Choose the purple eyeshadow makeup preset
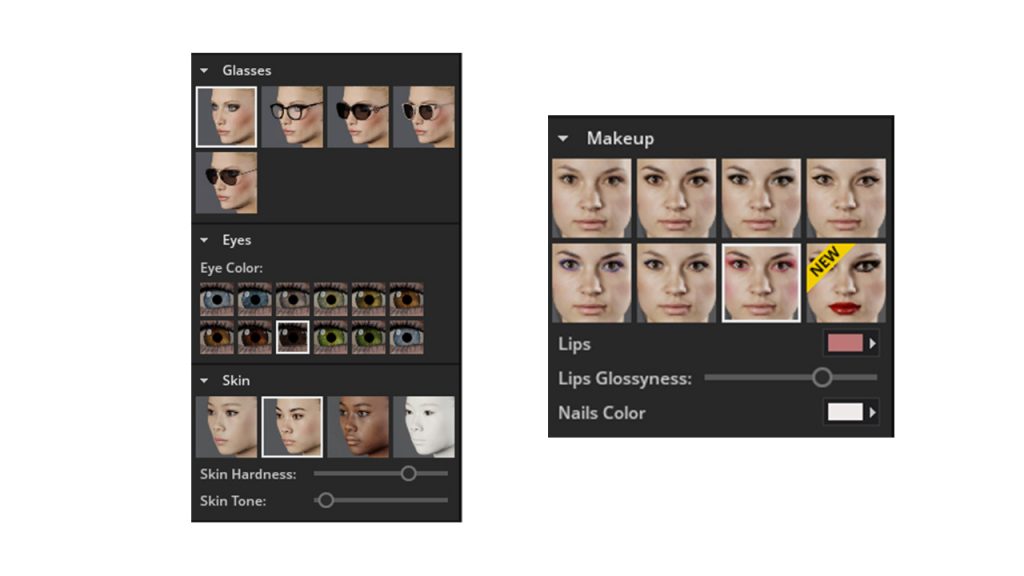The image size is (1024, 576). click(x=592, y=283)
